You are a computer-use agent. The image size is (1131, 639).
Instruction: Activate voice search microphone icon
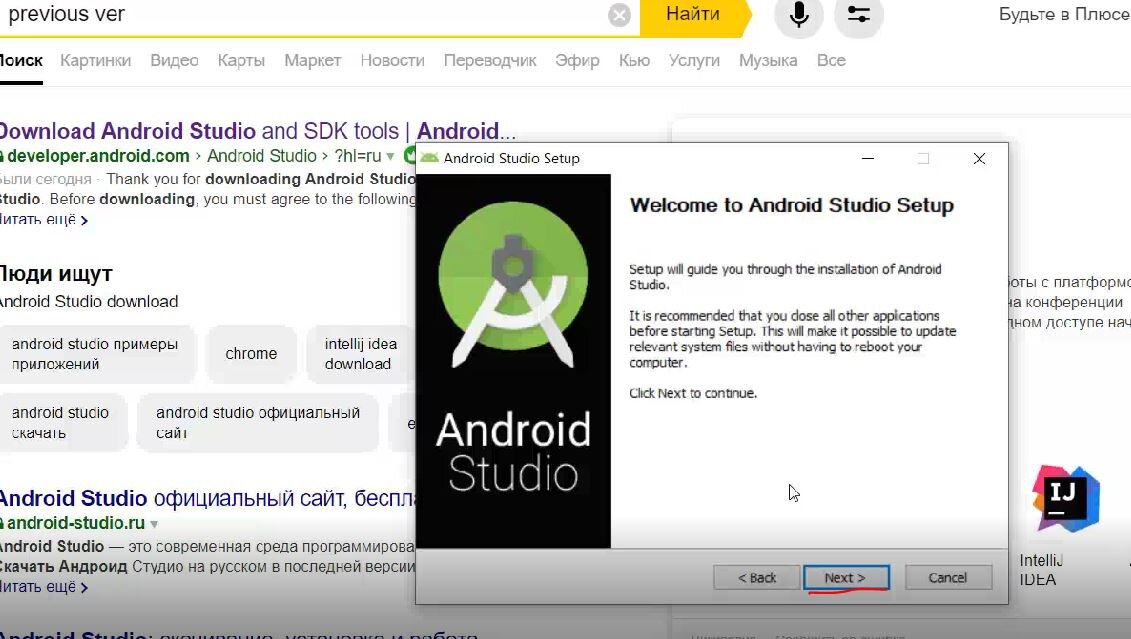point(798,14)
